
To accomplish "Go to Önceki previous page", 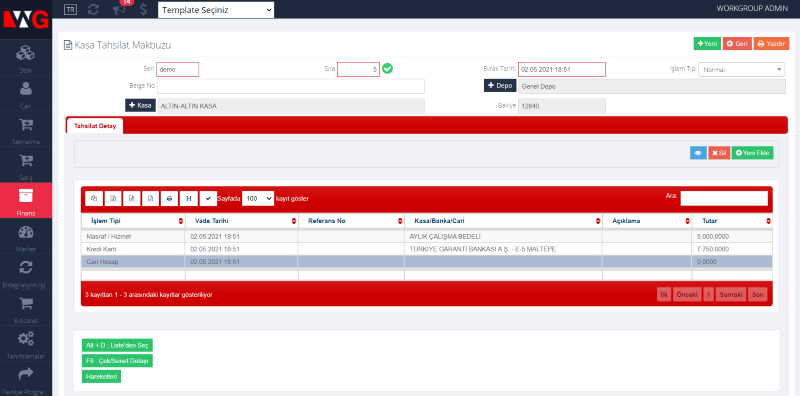I will 687,294.
